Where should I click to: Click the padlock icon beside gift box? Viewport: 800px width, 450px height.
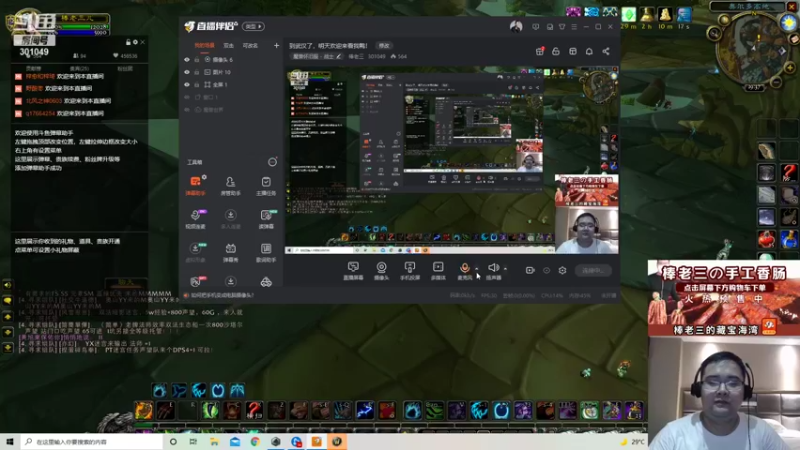(x=556, y=51)
